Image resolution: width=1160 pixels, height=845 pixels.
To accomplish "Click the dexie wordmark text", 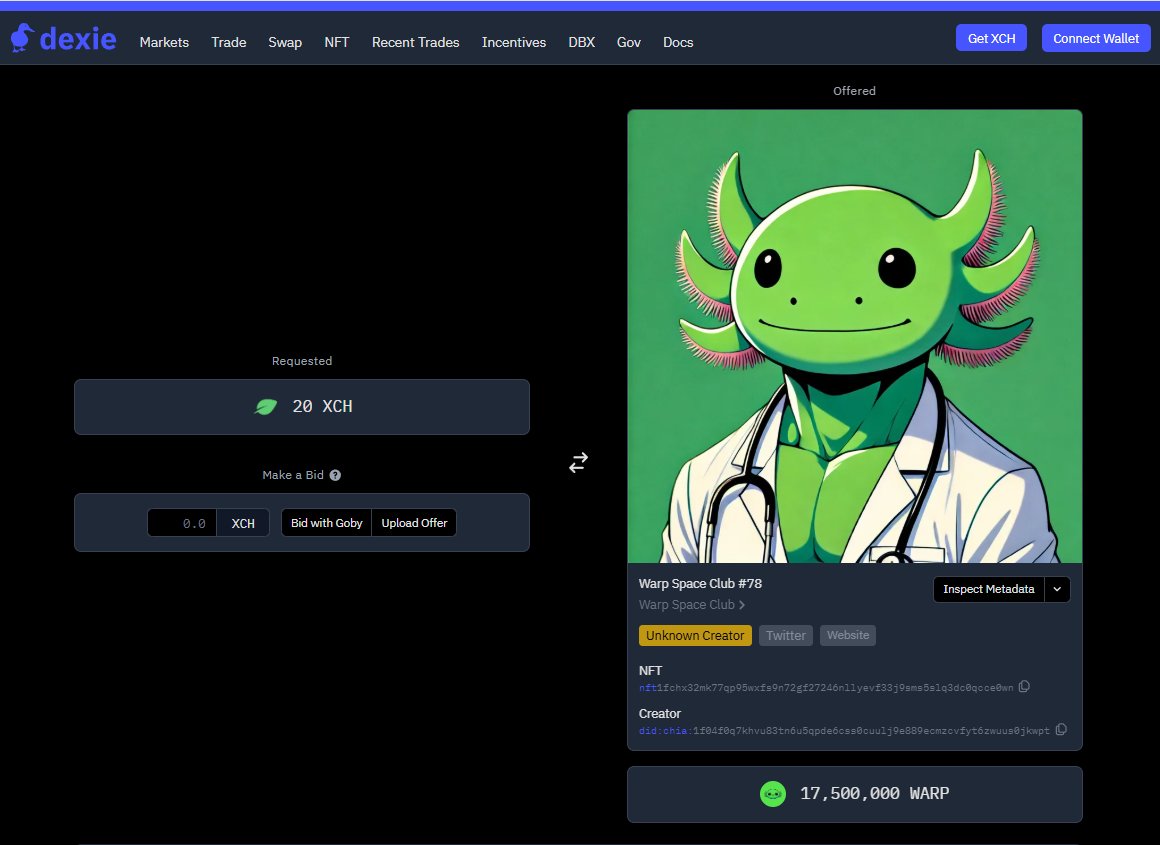I will click(x=78, y=38).
